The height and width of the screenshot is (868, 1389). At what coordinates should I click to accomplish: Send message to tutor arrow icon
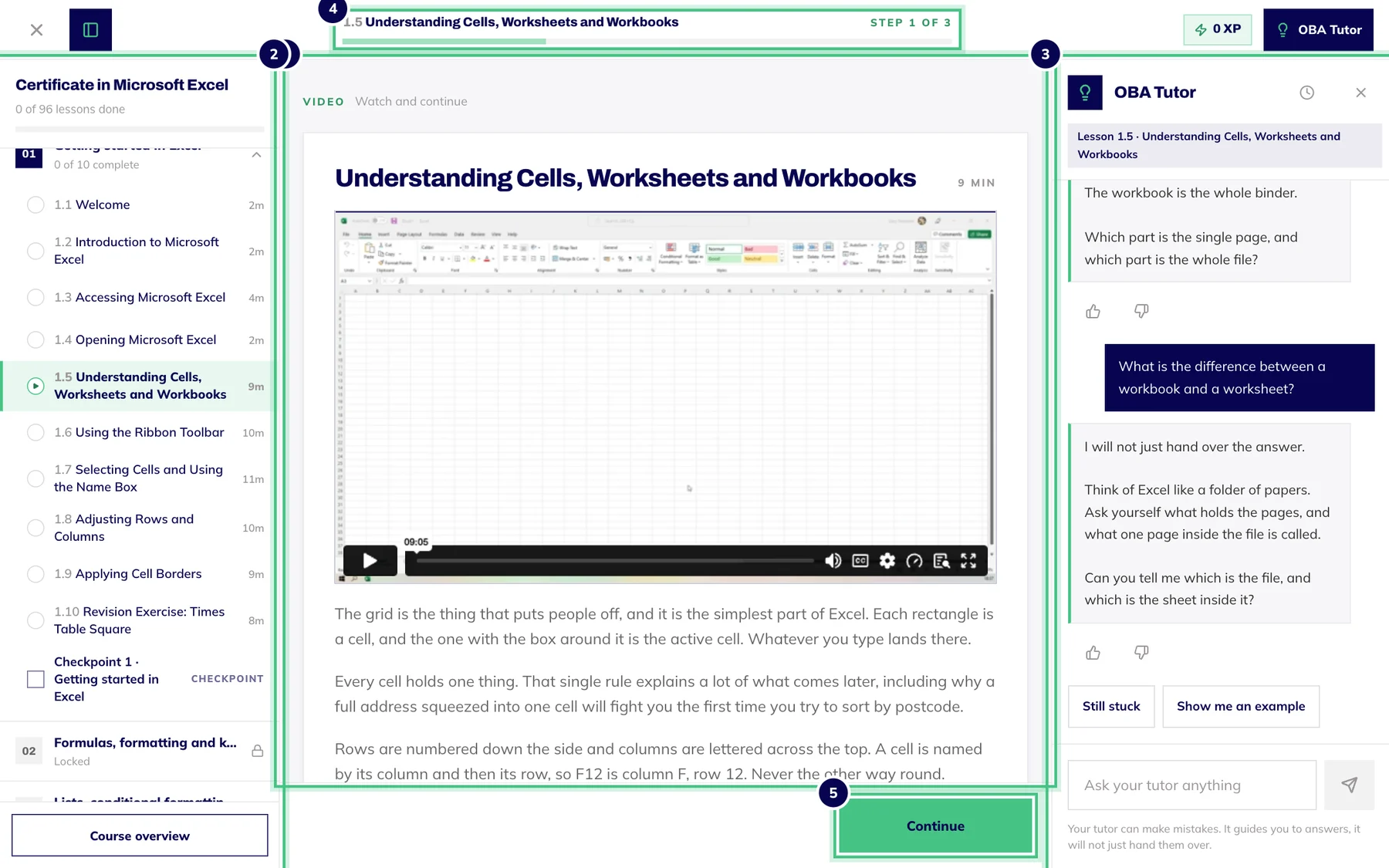tap(1349, 785)
